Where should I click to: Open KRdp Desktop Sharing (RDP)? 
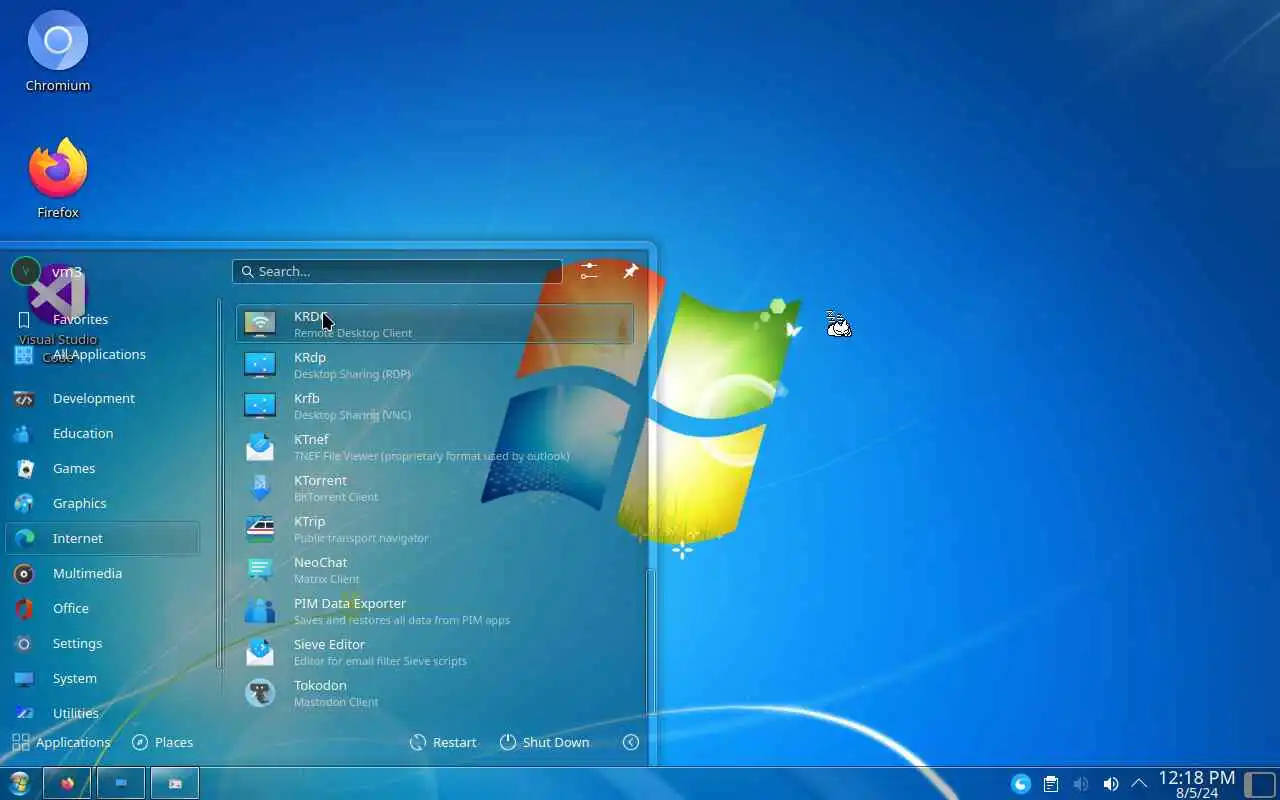pyautogui.click(x=435, y=365)
